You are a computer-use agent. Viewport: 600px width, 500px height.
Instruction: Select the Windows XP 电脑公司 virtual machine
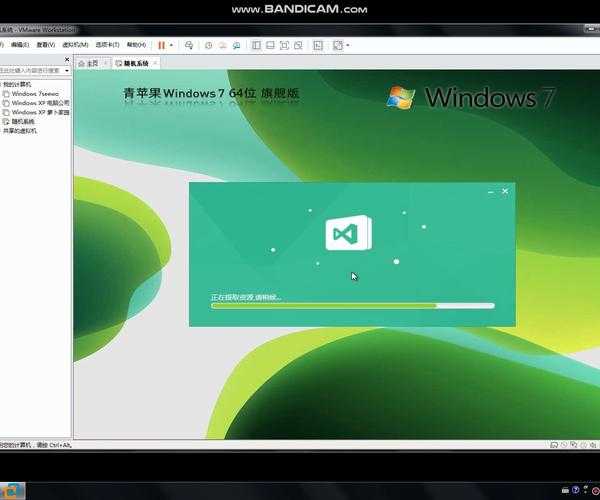41,103
